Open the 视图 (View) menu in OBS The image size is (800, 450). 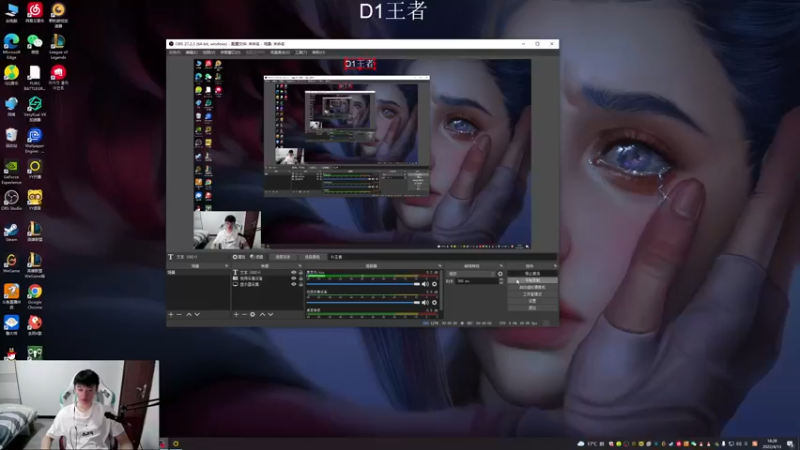coord(209,53)
